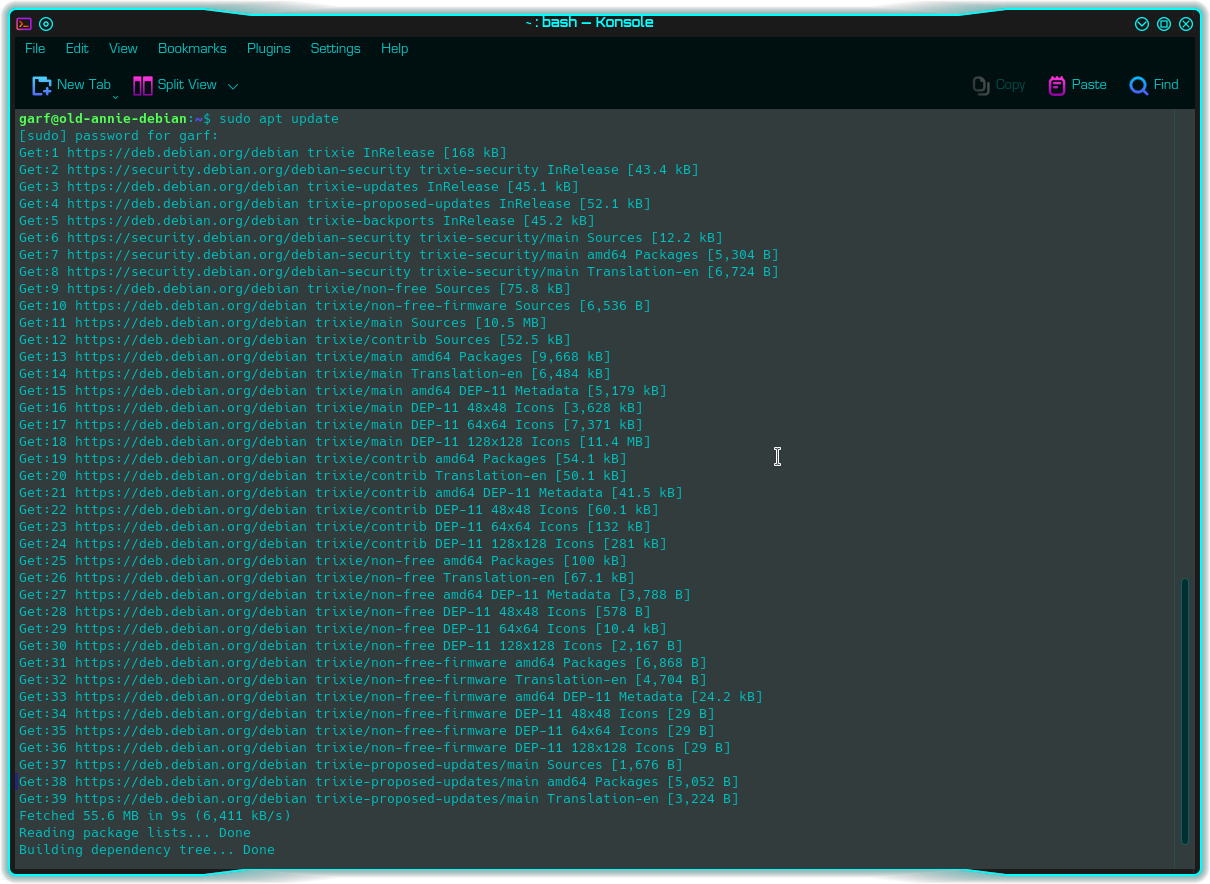Open the Plugins menu

click(268, 48)
